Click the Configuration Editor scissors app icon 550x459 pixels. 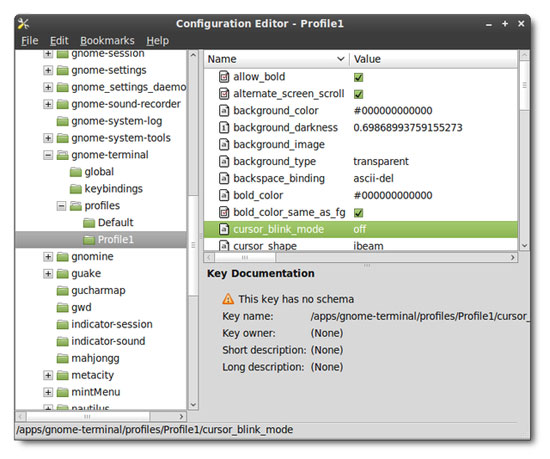coord(24,23)
